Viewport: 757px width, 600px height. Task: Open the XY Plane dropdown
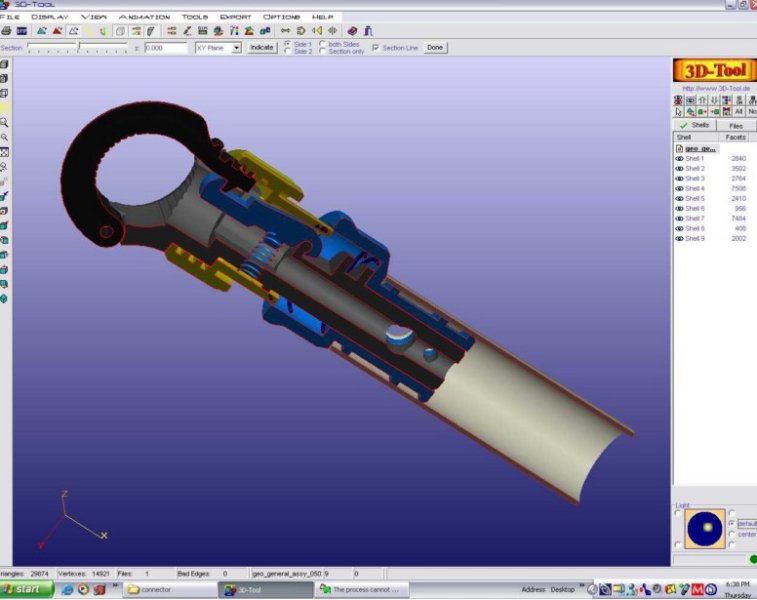coord(237,47)
